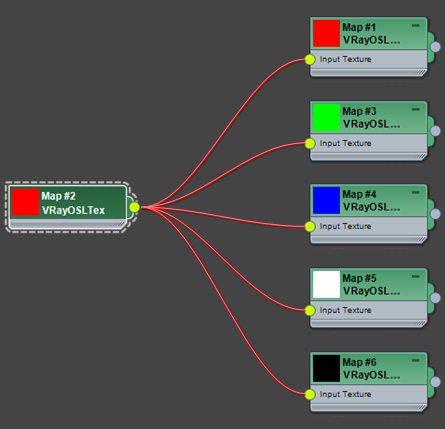Collapse the Map #3 node
Screen dimensions: 445x429
click(x=415, y=109)
